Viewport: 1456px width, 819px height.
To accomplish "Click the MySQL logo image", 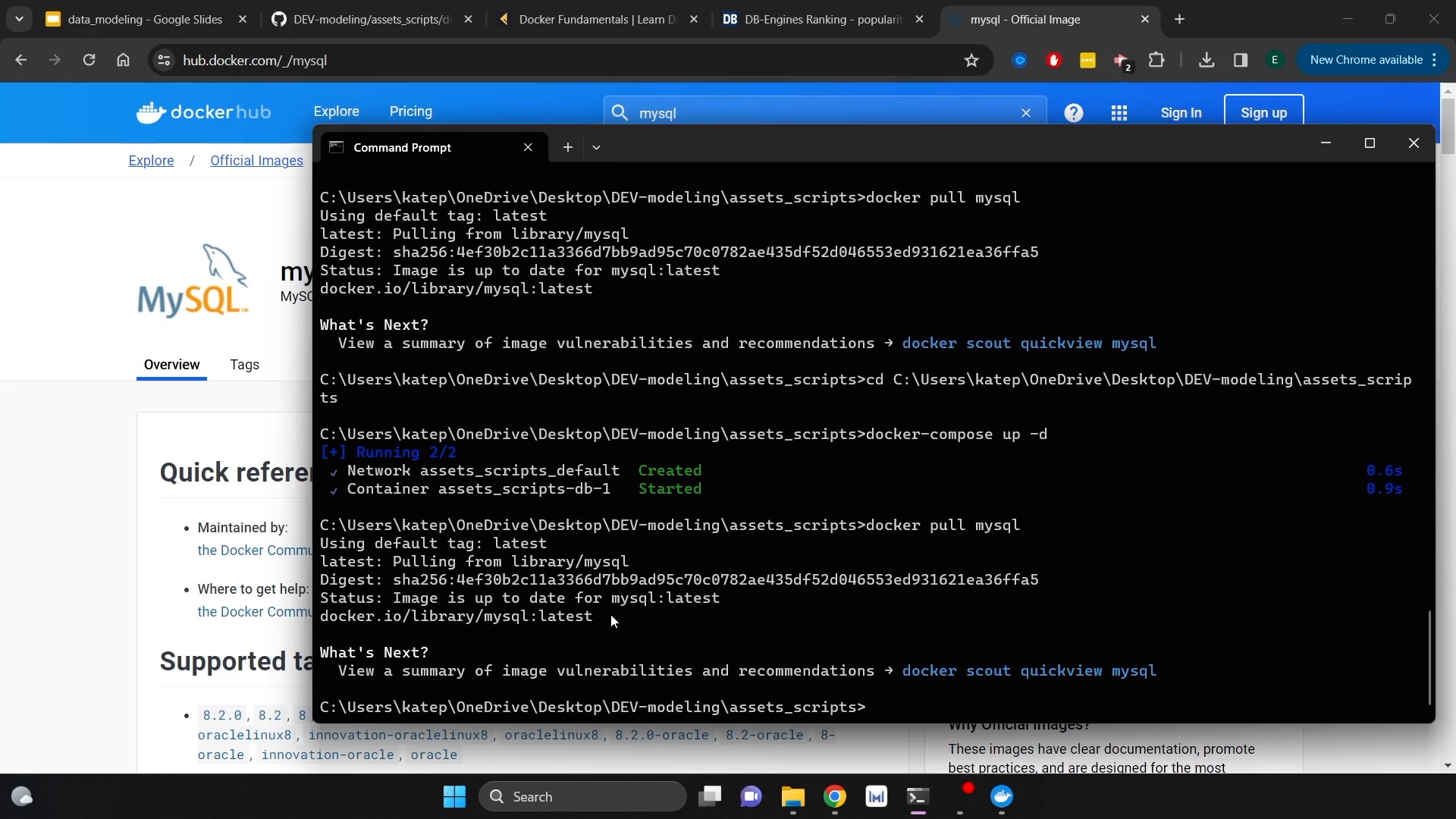I will 193,280.
